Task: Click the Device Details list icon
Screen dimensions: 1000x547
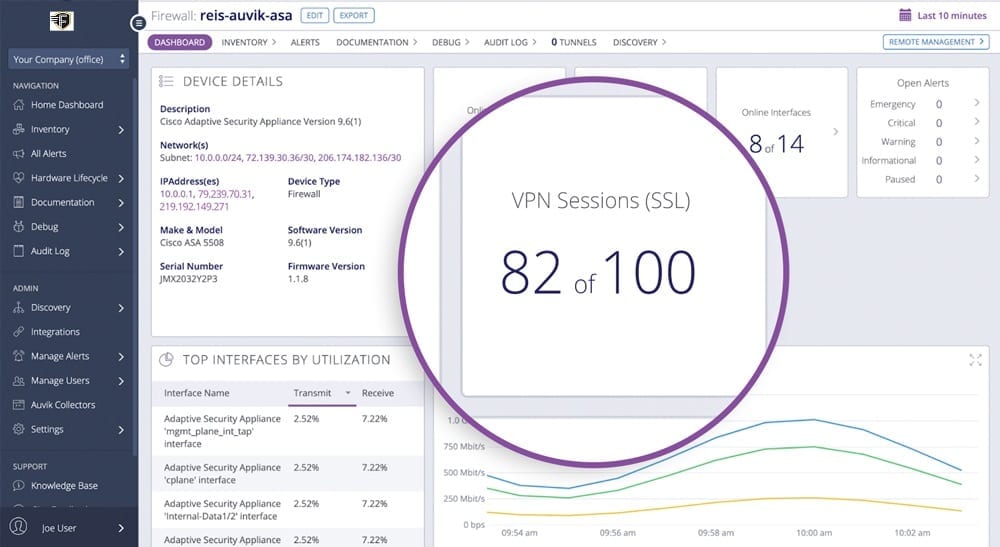Action: [166, 81]
